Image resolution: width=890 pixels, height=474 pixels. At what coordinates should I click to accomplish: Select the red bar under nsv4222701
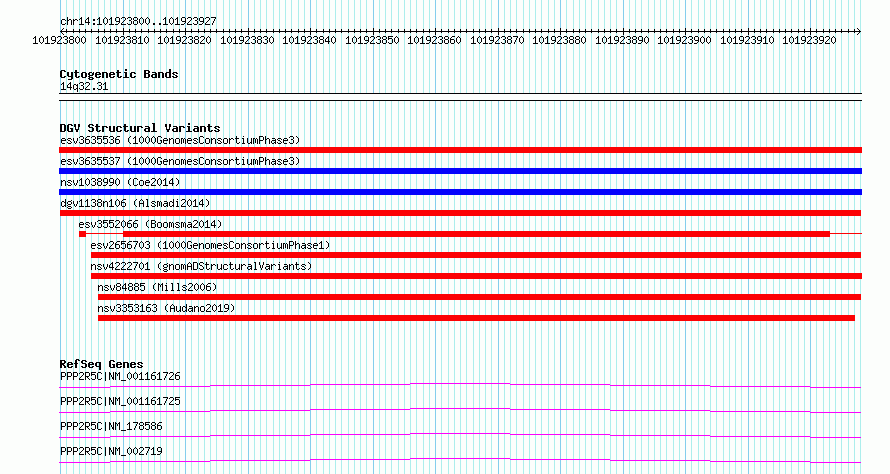tap(476, 276)
